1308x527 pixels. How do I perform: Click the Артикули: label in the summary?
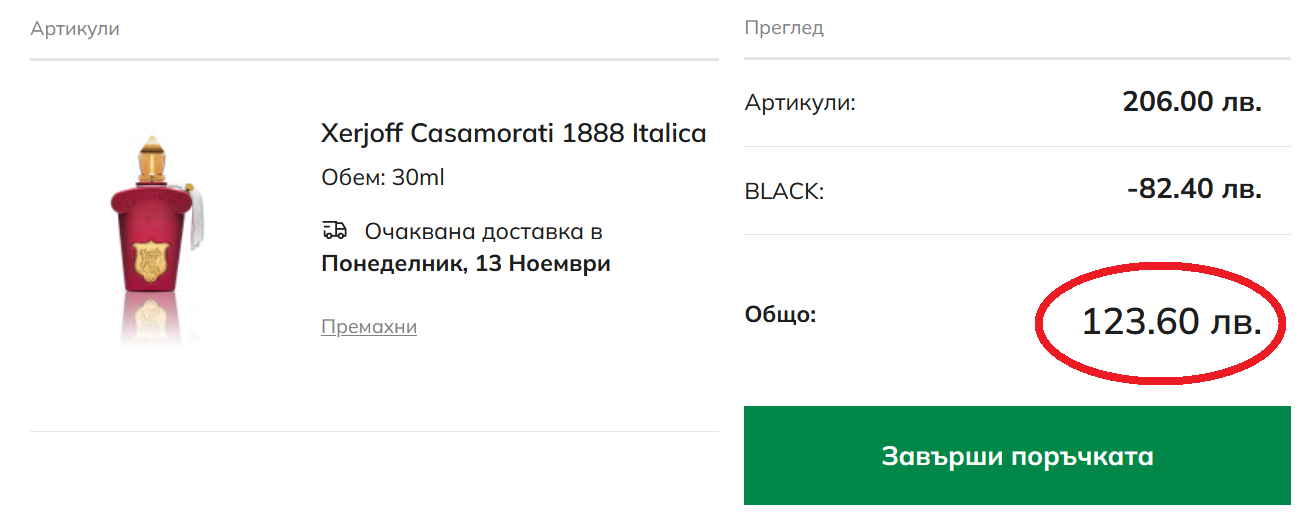tap(800, 102)
